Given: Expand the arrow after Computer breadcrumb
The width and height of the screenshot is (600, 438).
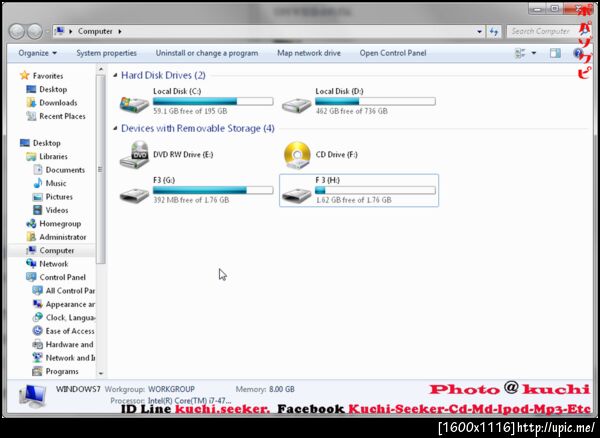Looking at the screenshot, I should (120, 31).
